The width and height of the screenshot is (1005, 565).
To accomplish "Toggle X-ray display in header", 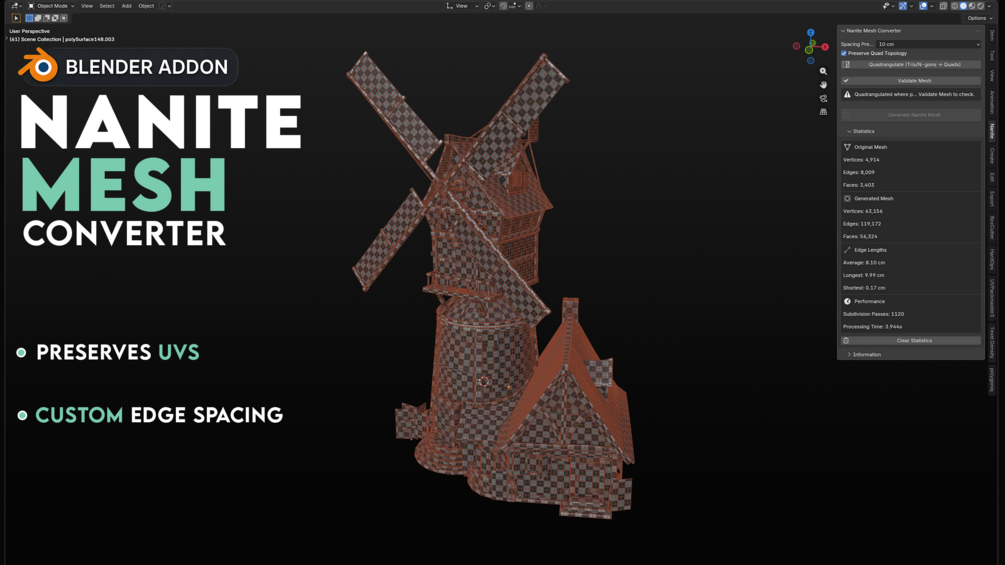I will (x=943, y=6).
